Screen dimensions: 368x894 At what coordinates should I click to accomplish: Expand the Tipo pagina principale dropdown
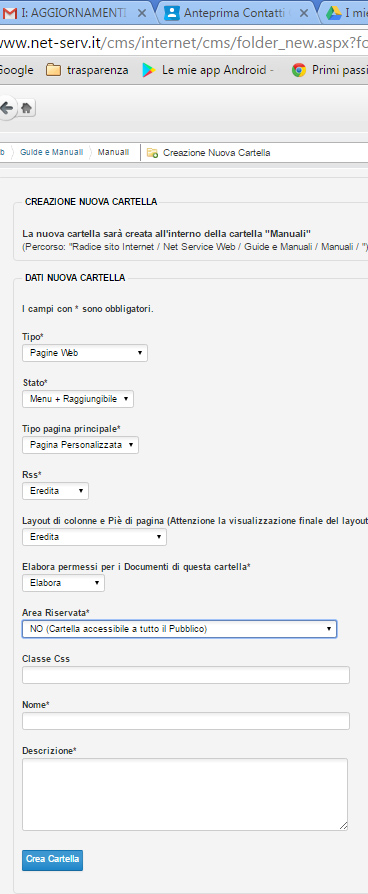tap(80, 445)
